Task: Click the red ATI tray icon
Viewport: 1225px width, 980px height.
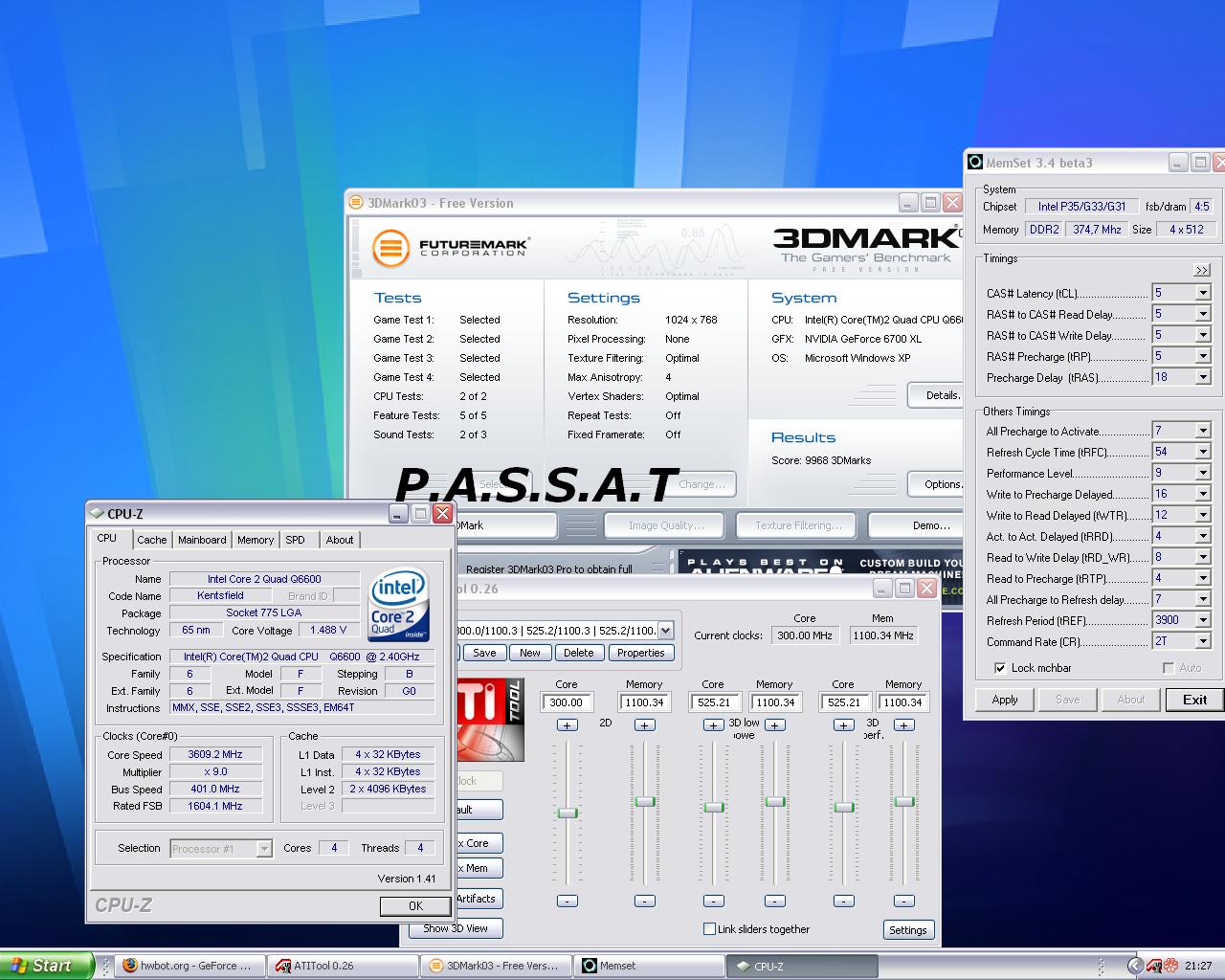Action: [x=1154, y=966]
